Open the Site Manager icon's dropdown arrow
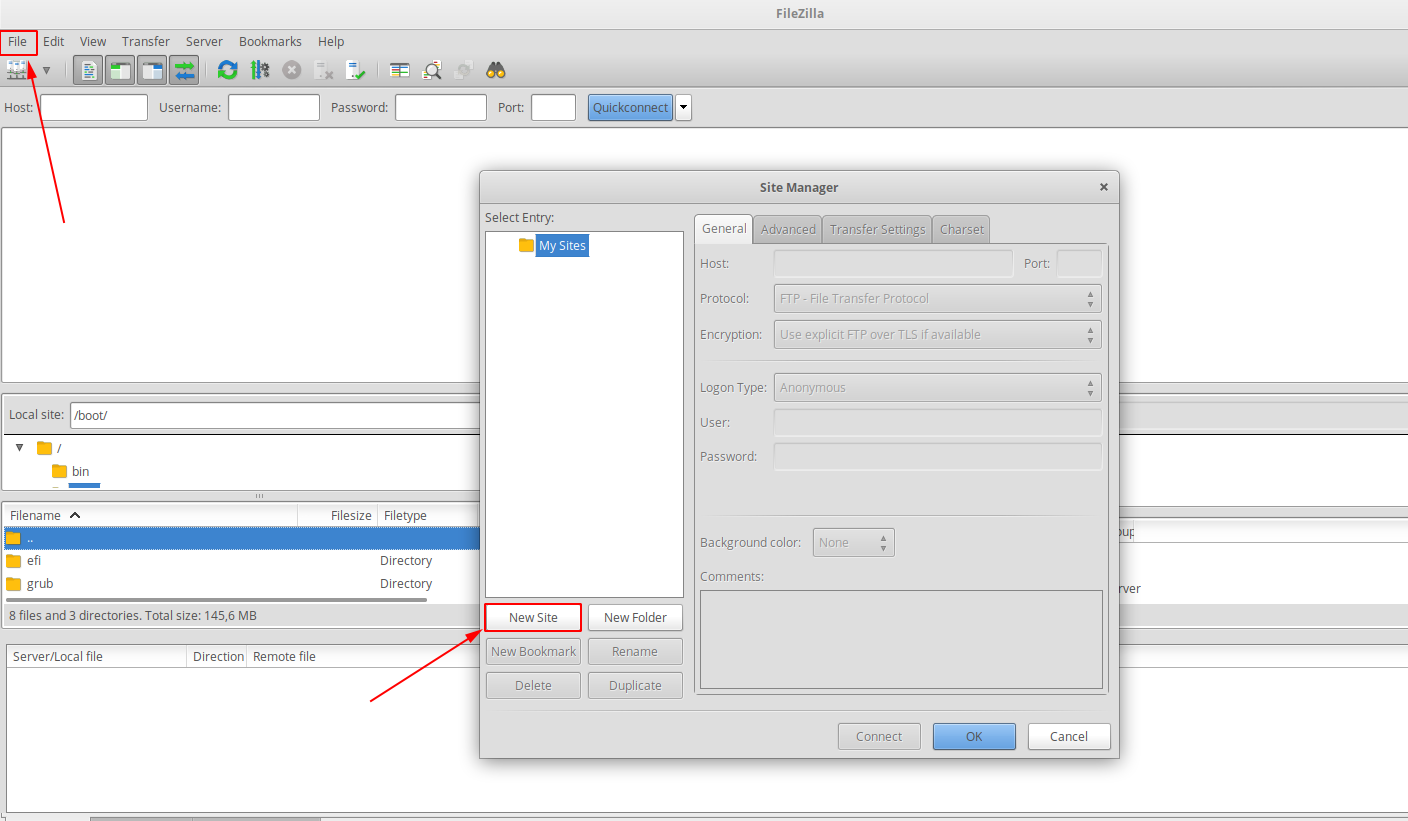 click(x=46, y=71)
